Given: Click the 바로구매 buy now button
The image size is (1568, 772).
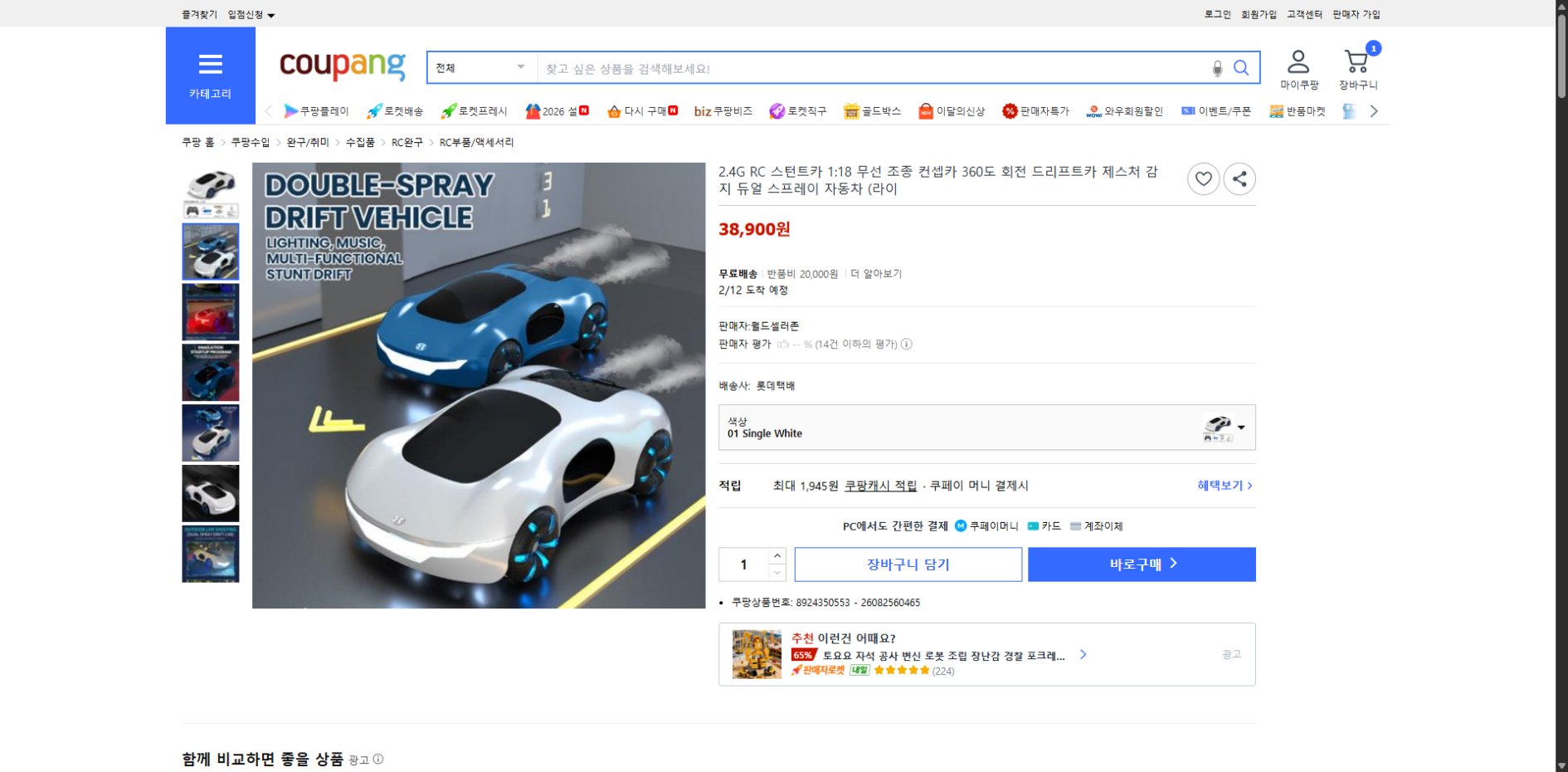Looking at the screenshot, I should 1142,564.
